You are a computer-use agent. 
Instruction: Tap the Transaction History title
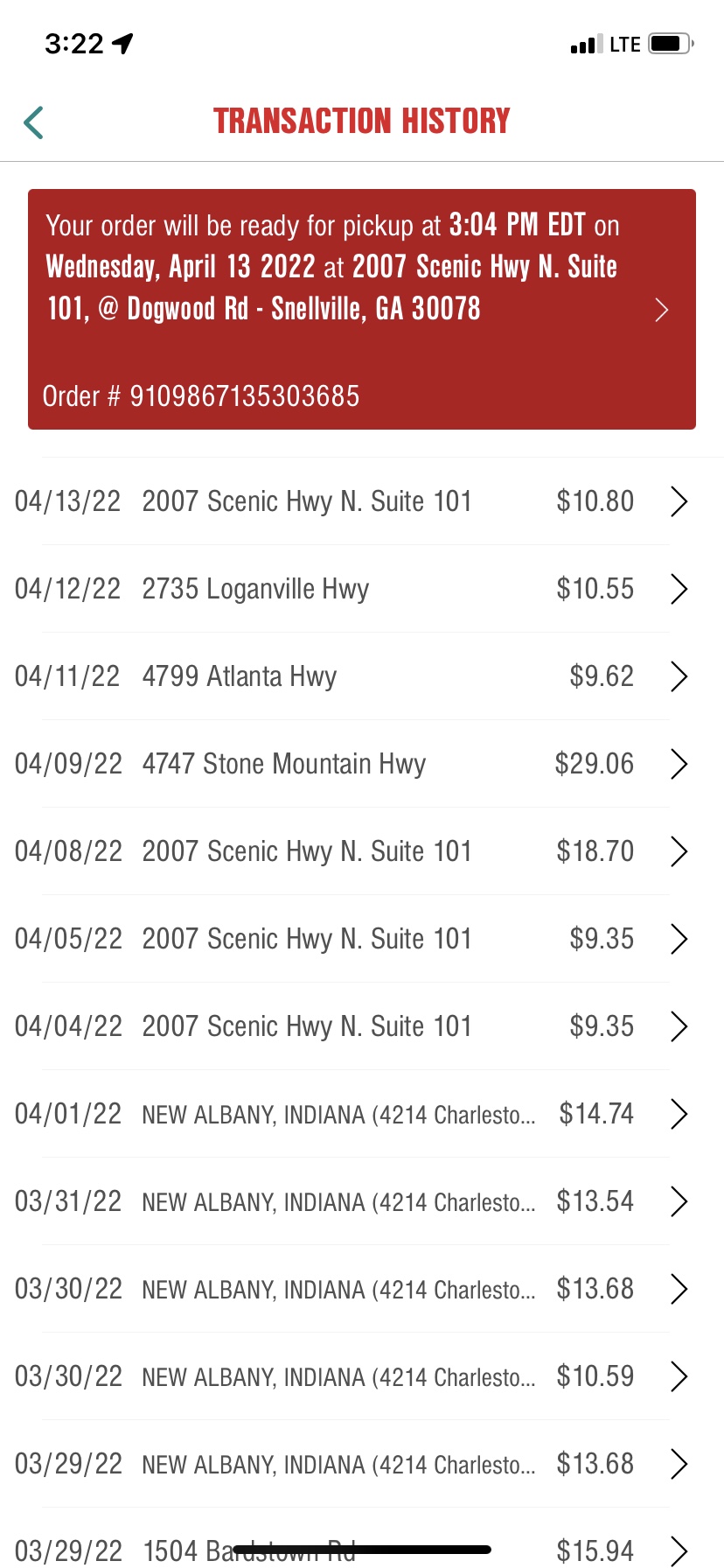pos(362,122)
